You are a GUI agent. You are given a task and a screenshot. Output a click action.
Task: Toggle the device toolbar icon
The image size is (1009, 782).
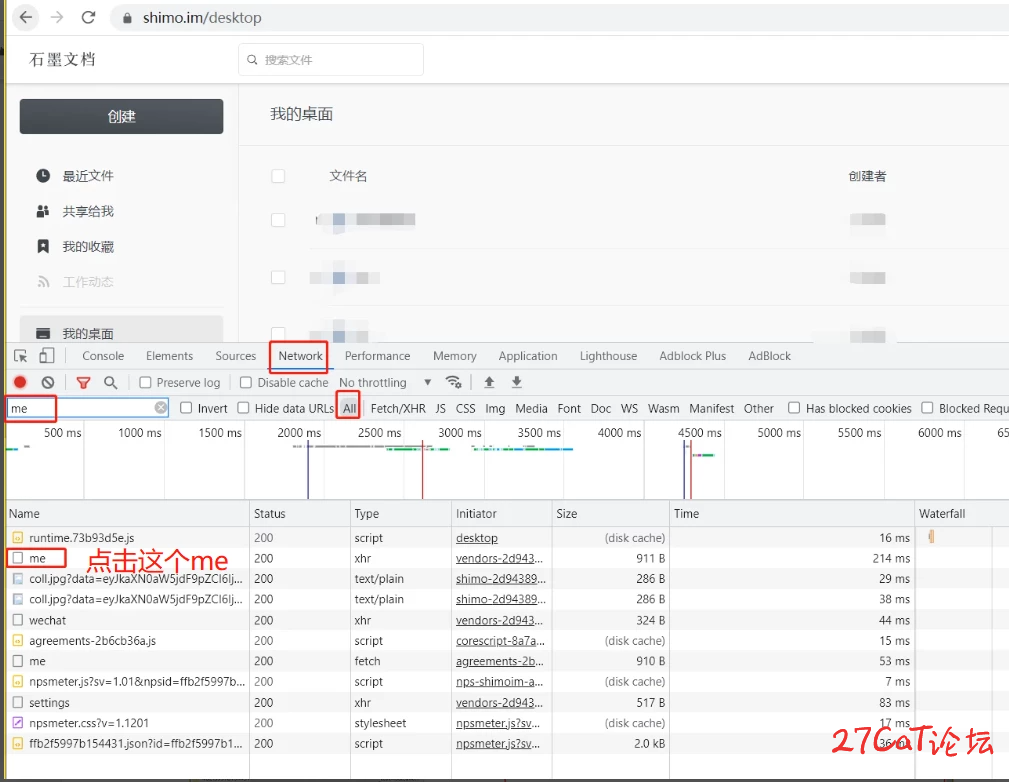pyautogui.click(x=46, y=356)
